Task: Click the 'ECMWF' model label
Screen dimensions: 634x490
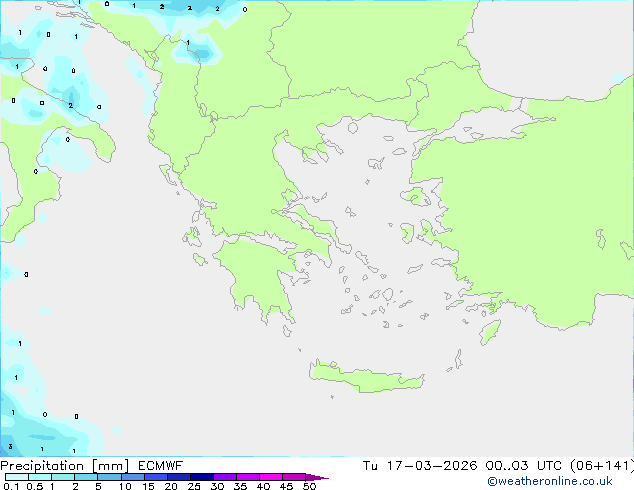Action: (161, 466)
